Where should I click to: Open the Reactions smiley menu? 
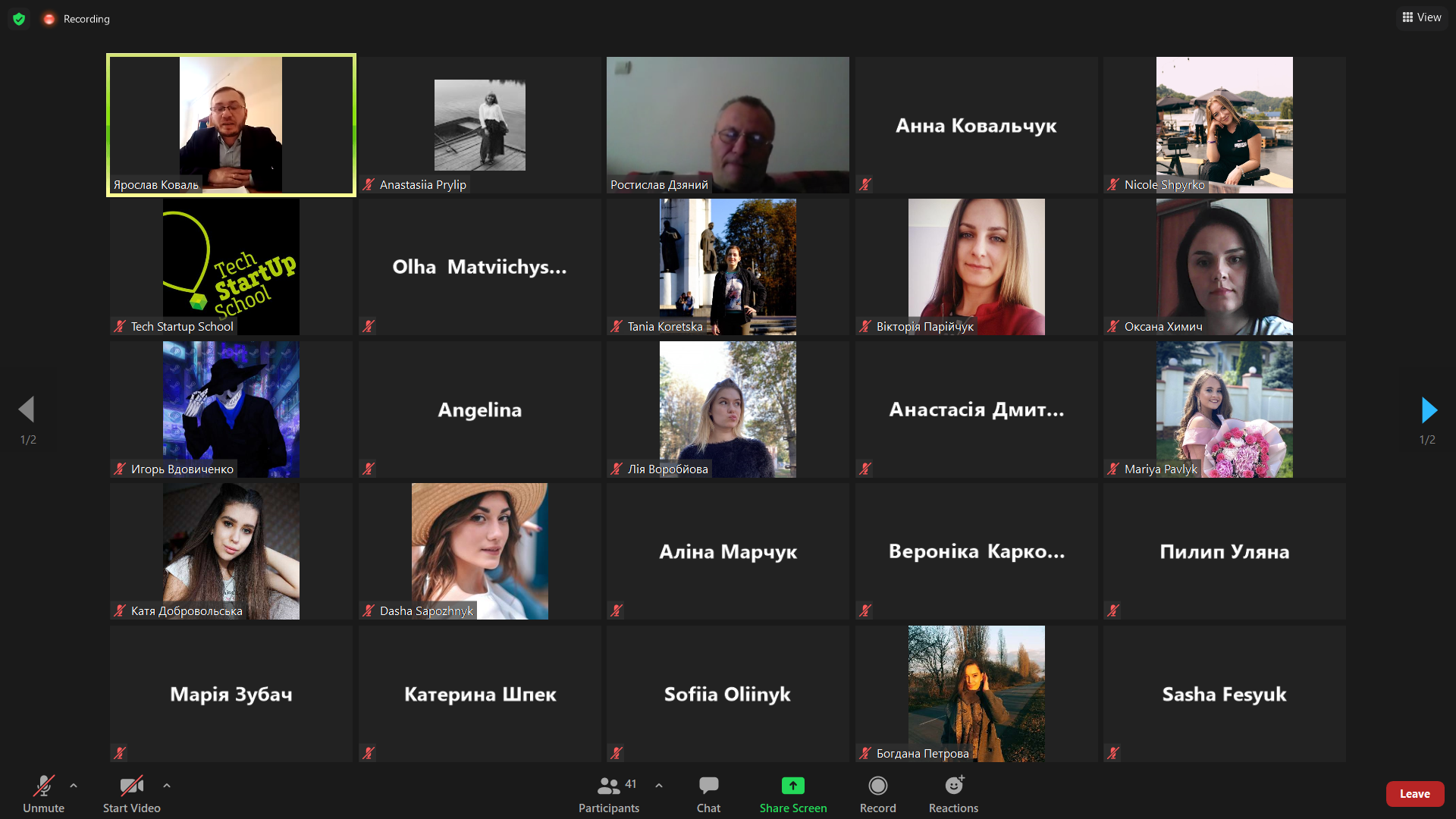point(953,786)
